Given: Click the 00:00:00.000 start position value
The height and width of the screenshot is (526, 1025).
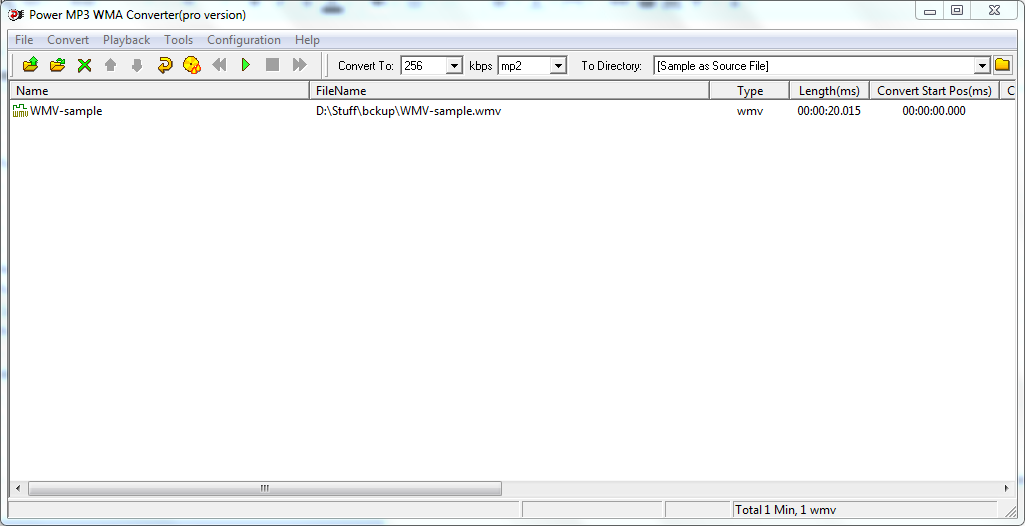Looking at the screenshot, I should 933,111.
